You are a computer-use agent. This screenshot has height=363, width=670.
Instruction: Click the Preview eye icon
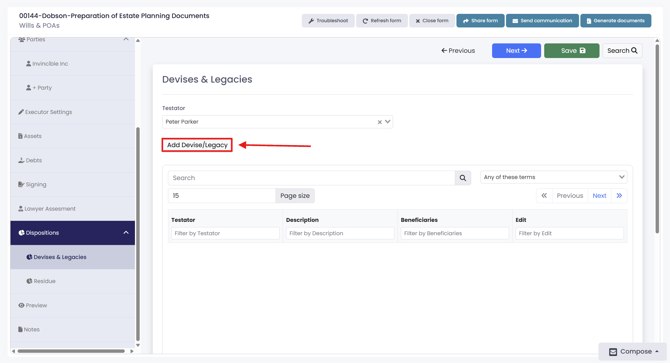tap(21, 305)
